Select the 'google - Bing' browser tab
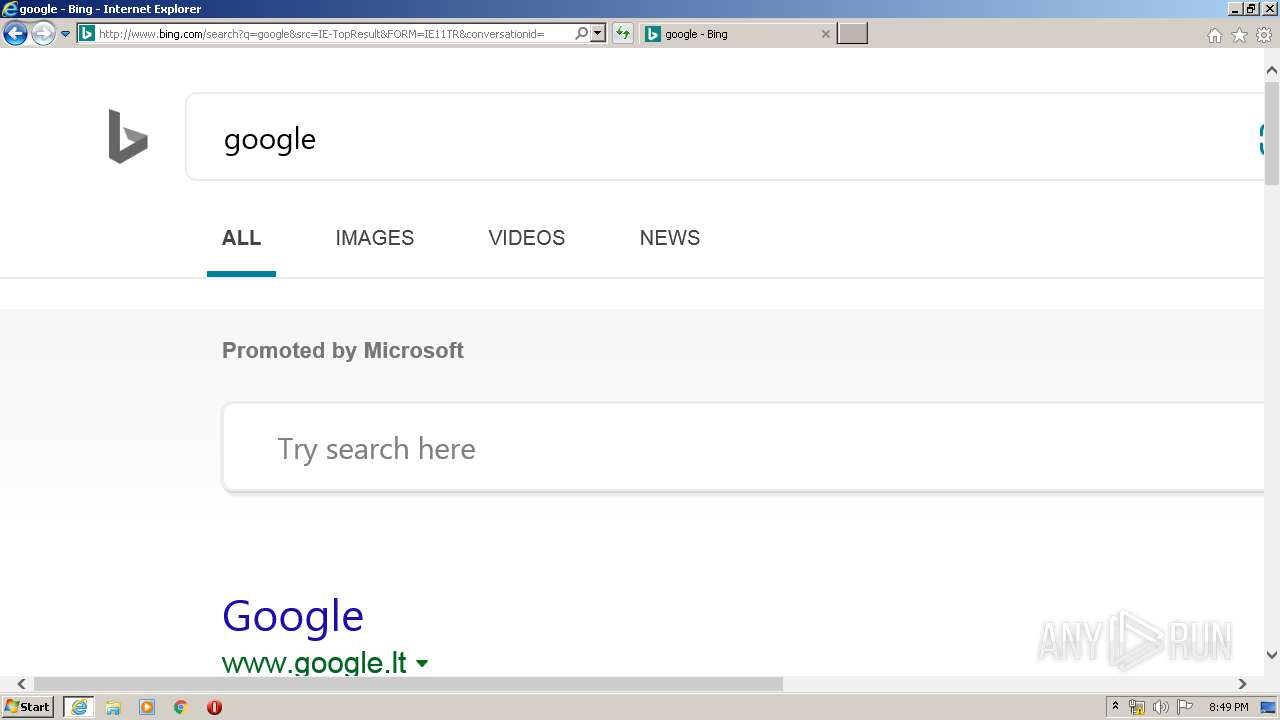 737,34
